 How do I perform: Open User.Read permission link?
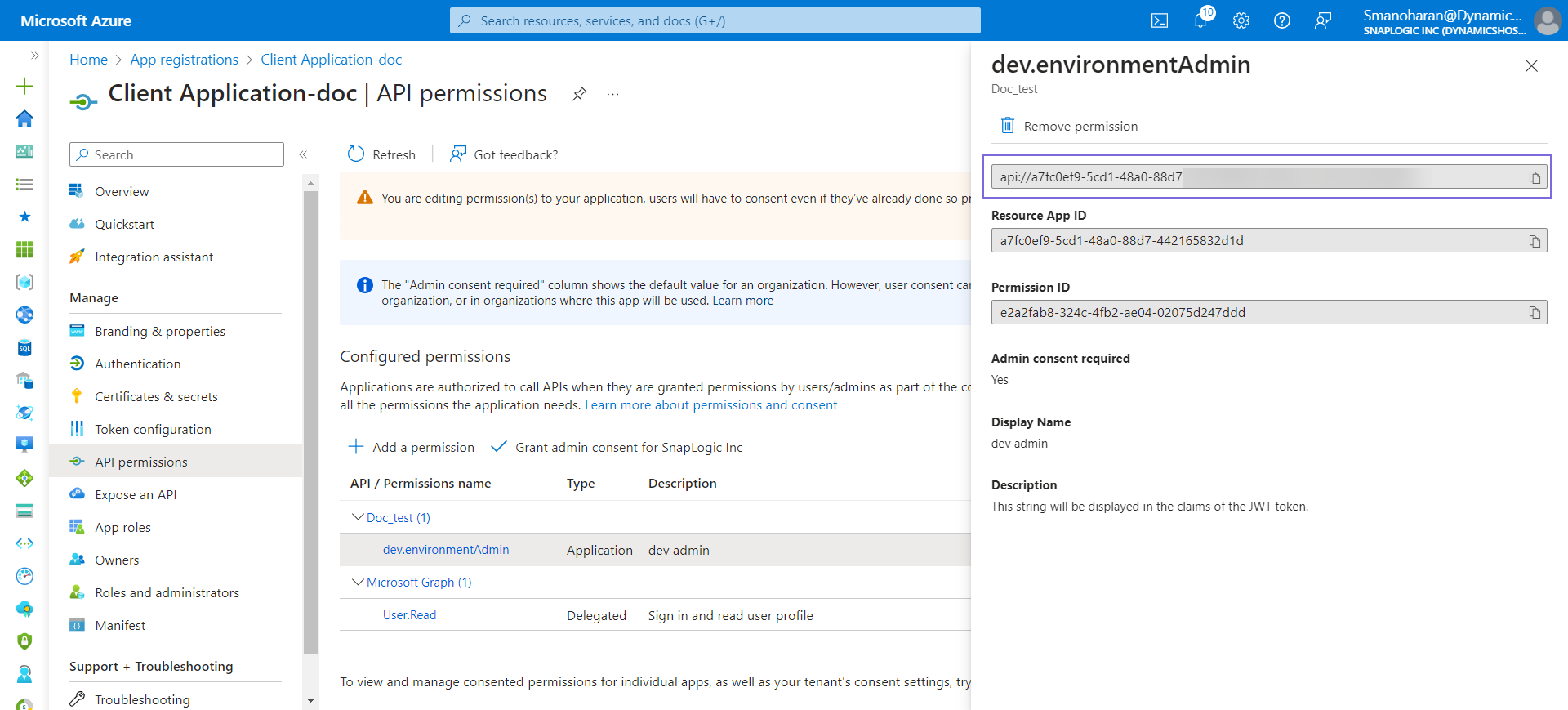[409, 615]
